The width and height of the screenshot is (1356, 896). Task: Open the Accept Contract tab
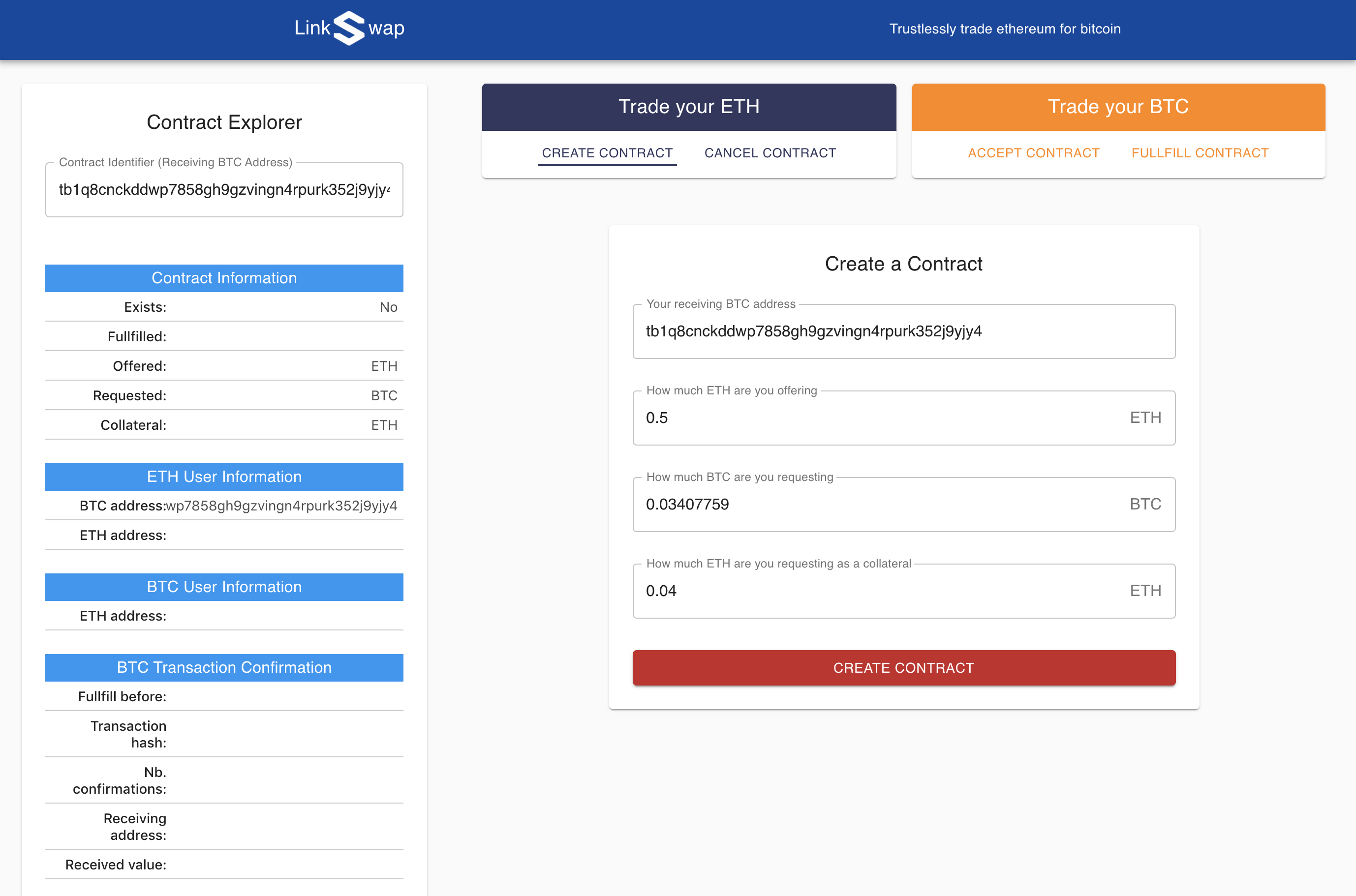pyautogui.click(x=1033, y=153)
